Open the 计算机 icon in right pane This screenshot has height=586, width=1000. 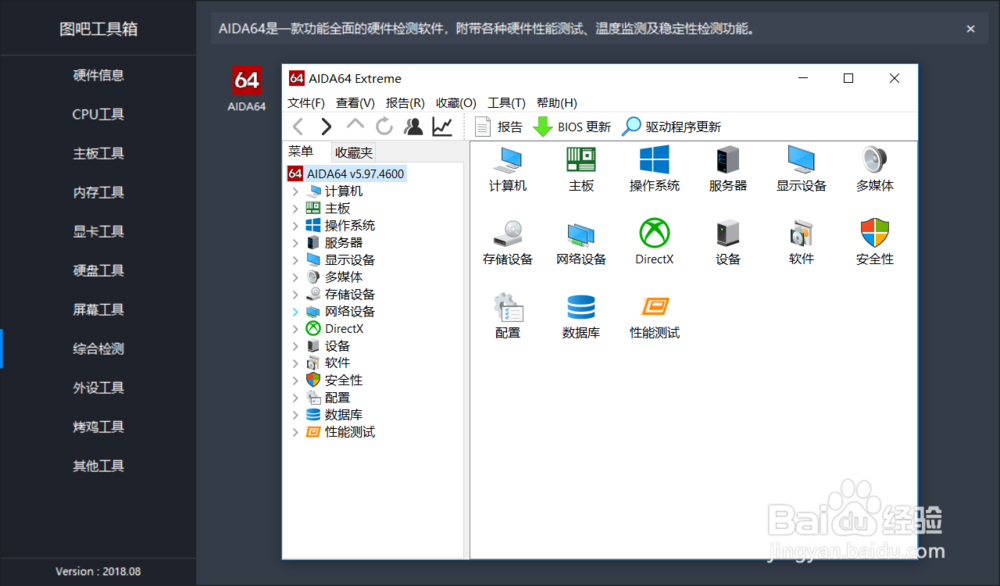(x=508, y=169)
